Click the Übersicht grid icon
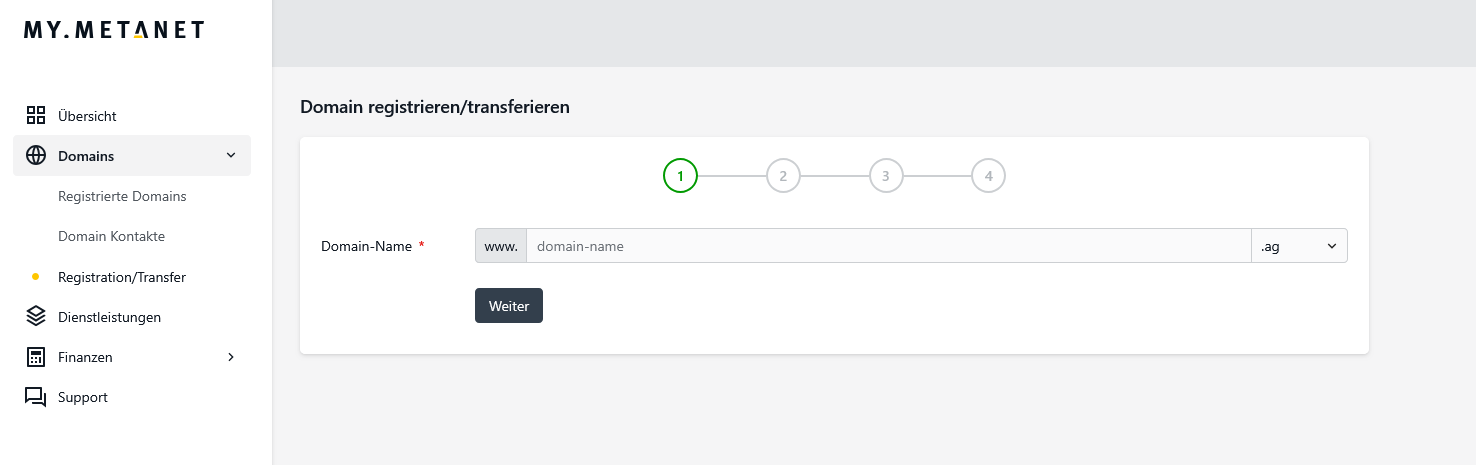This screenshot has height=465, width=1476. click(x=36, y=116)
